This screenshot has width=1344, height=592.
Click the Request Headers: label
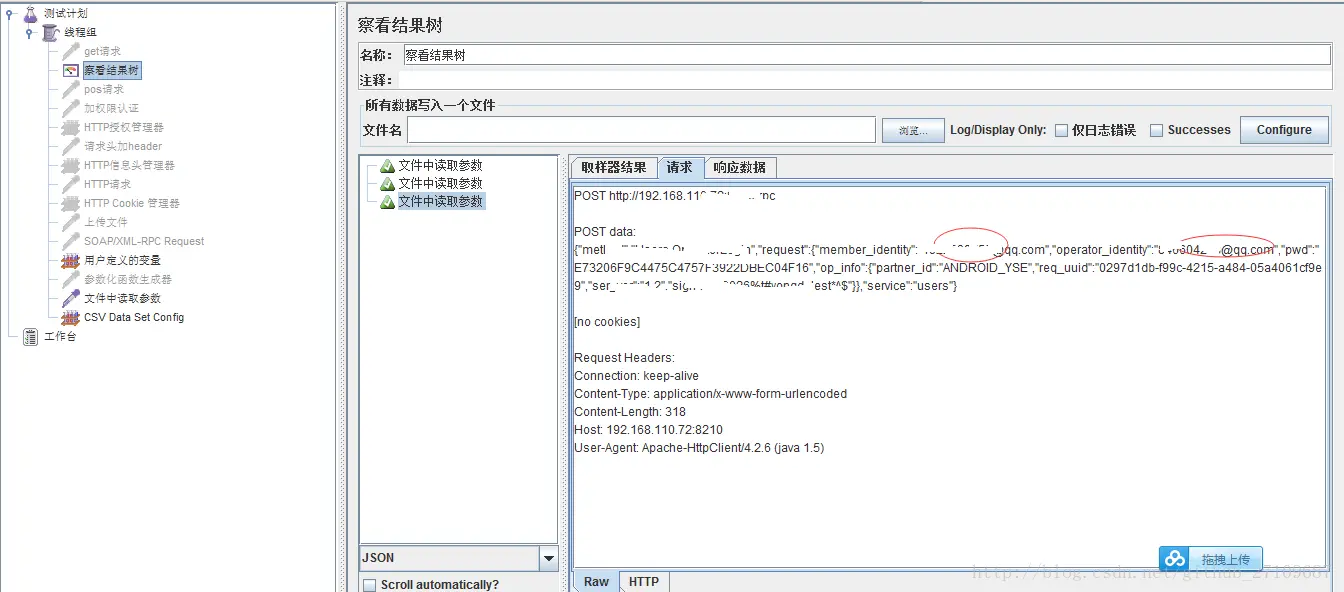click(624, 358)
